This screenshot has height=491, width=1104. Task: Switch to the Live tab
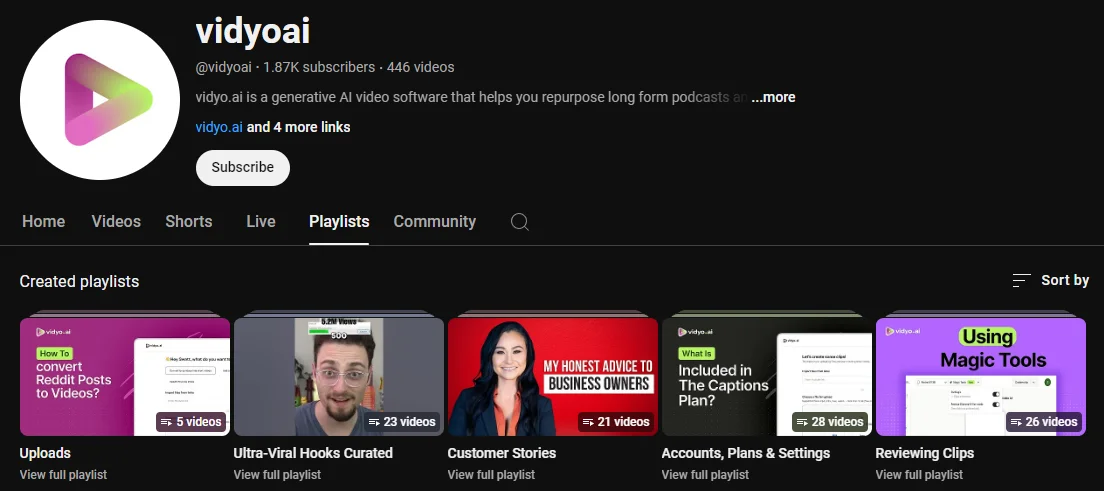click(x=261, y=221)
